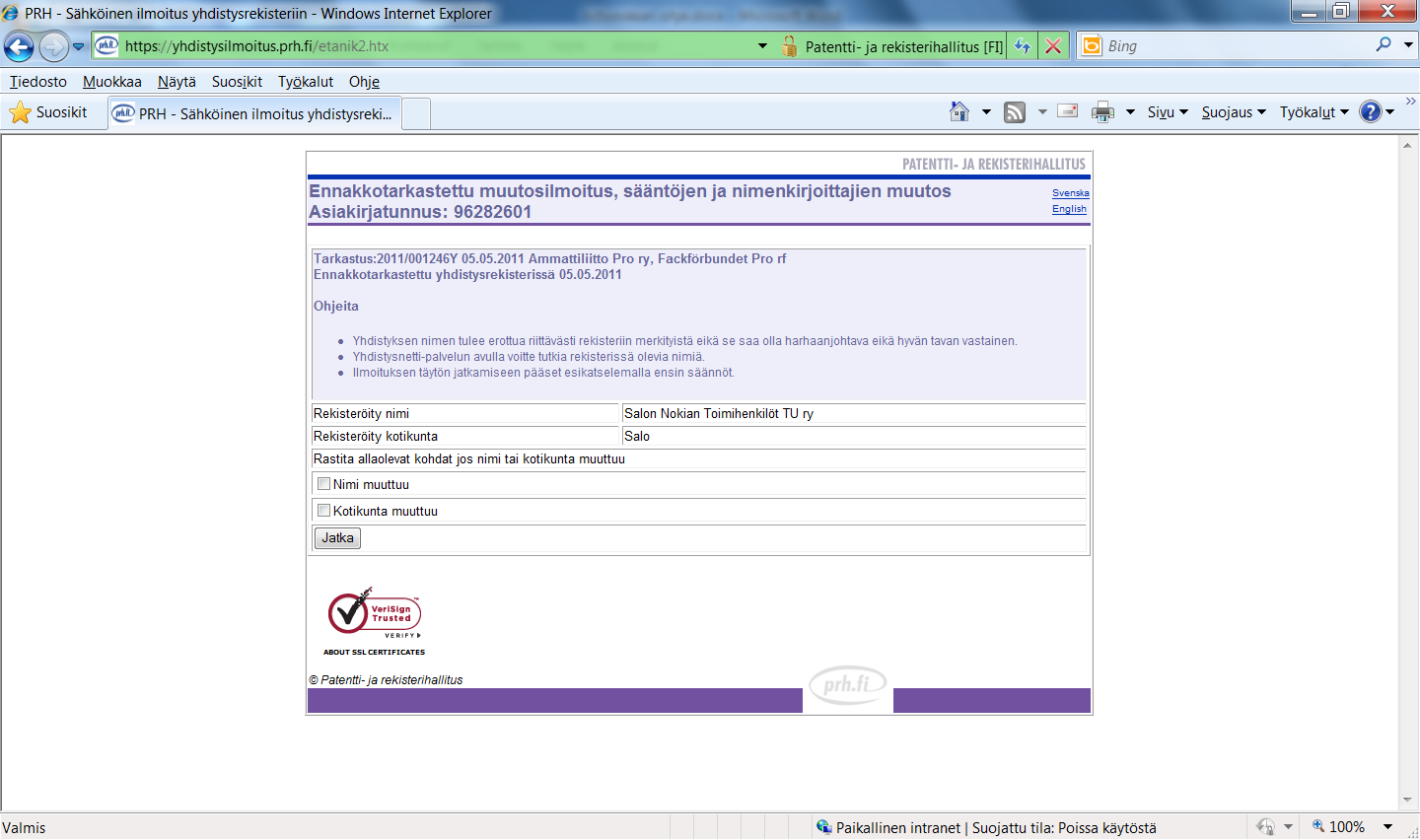Click the page scrollbar down arrow

(x=1407, y=801)
